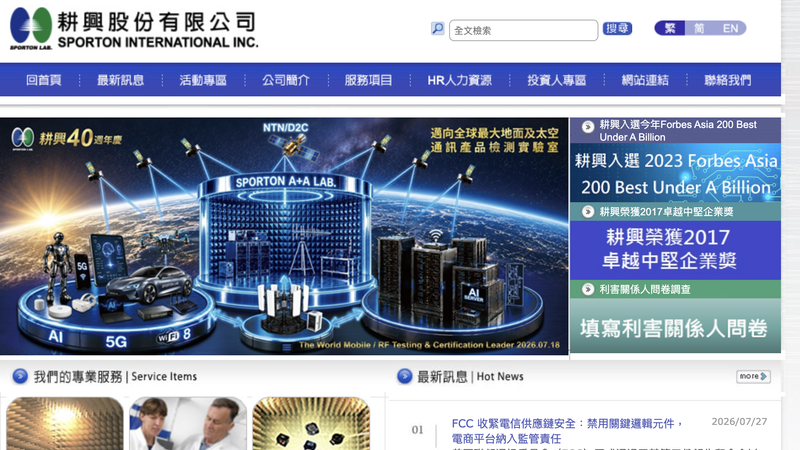Switch language to EN English

pyautogui.click(x=730, y=28)
